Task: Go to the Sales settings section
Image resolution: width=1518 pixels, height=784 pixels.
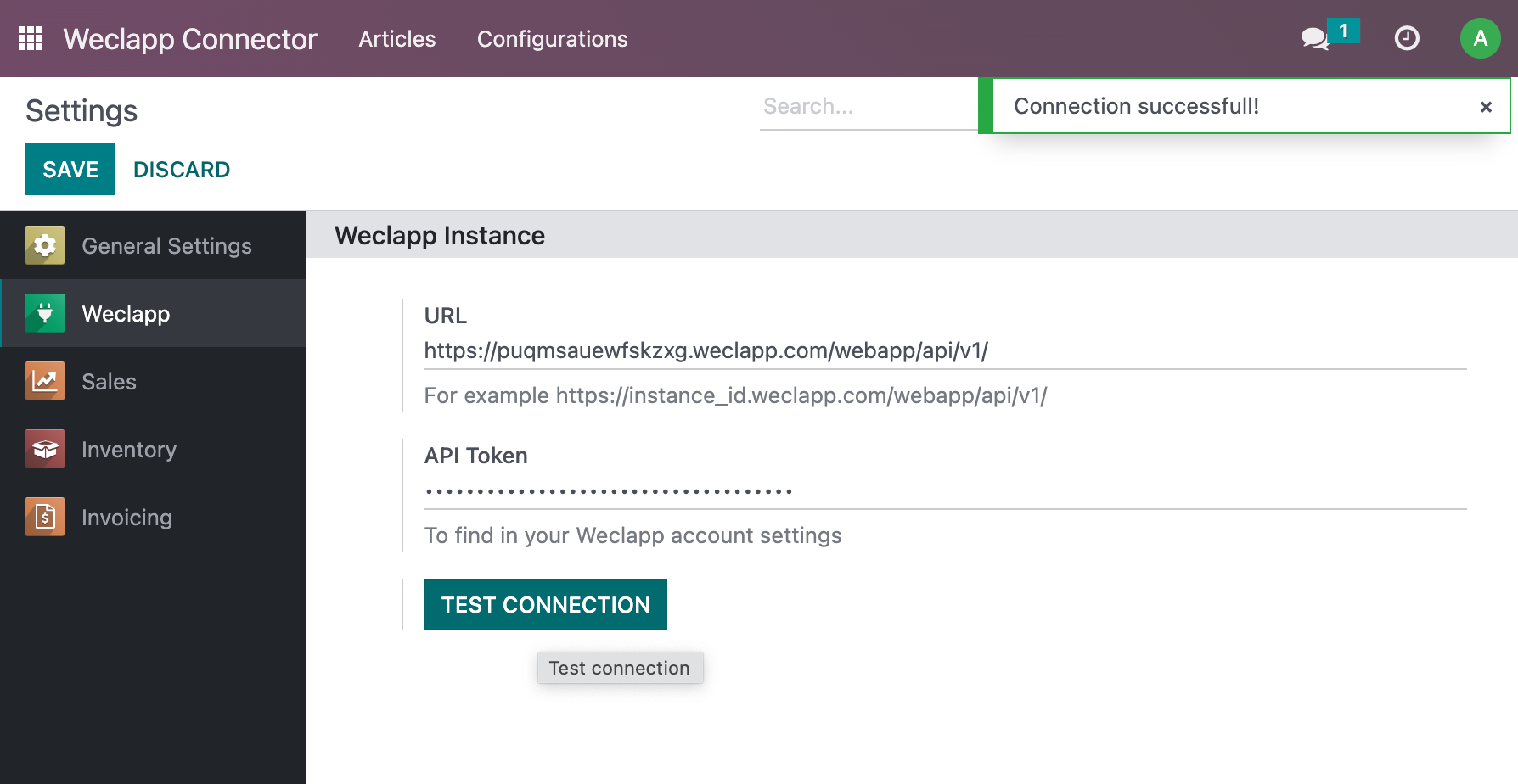Action: point(153,381)
